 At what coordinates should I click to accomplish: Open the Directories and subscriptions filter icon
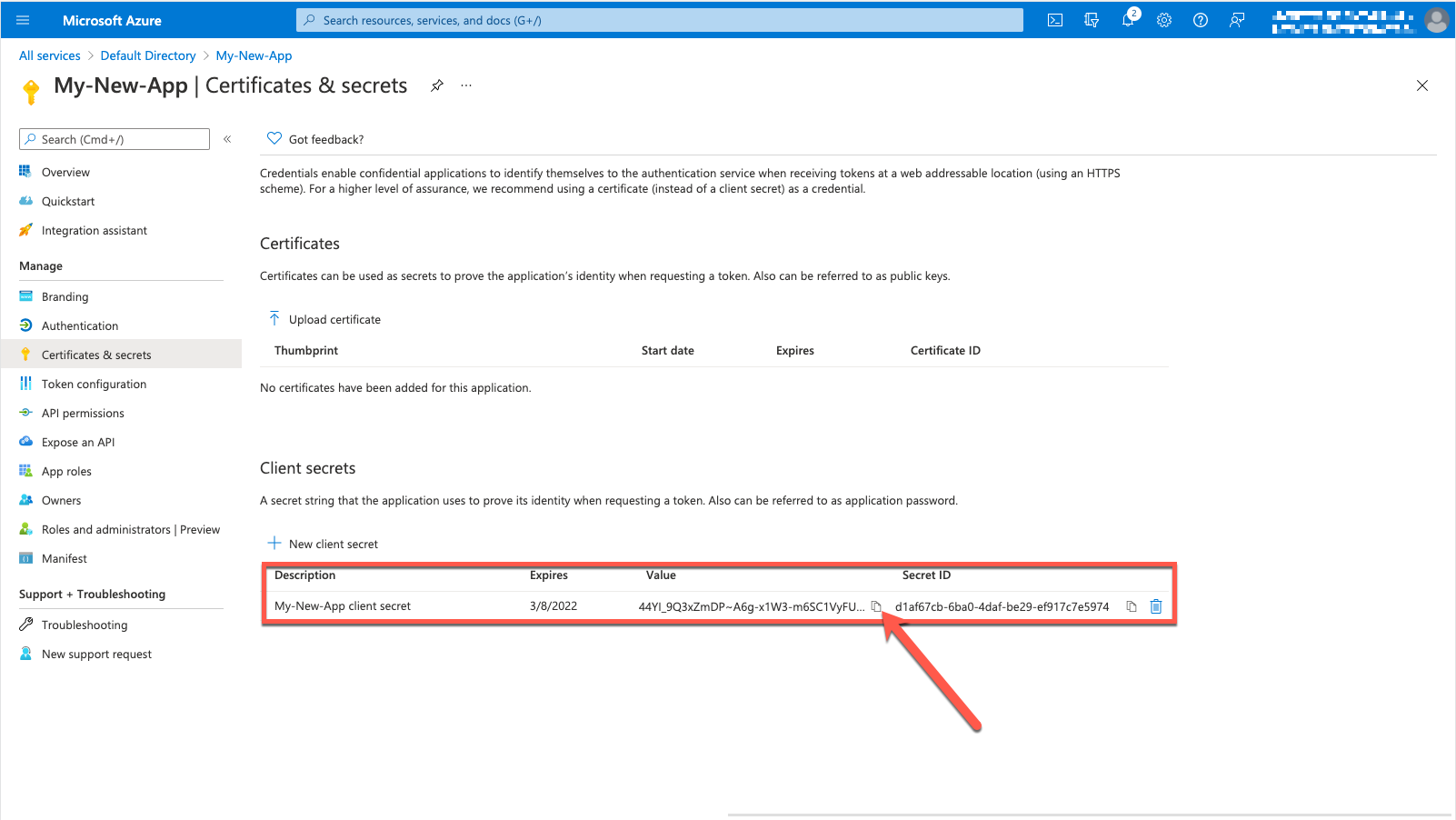[1092, 20]
